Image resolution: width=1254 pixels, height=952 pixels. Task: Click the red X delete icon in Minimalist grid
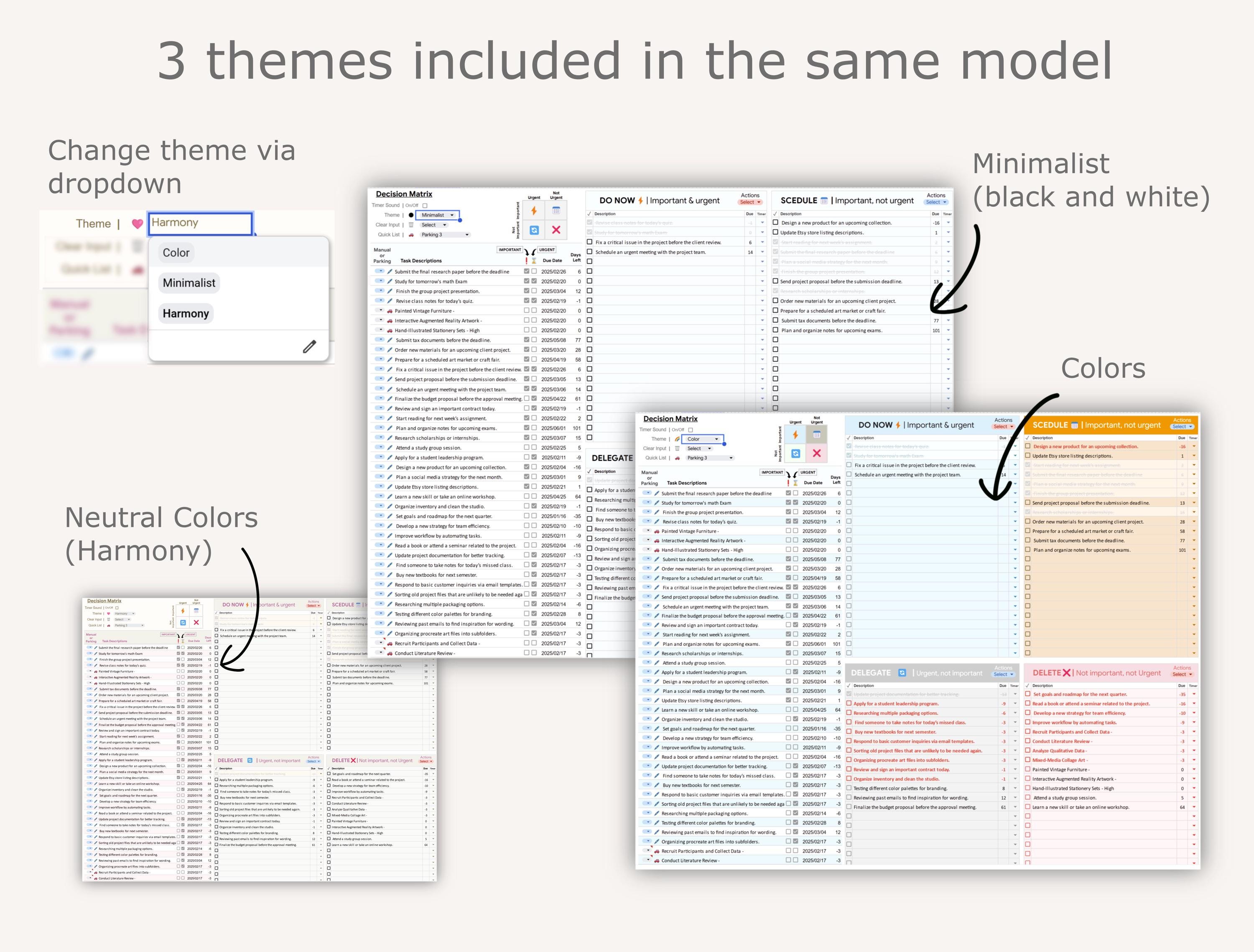pos(556,230)
